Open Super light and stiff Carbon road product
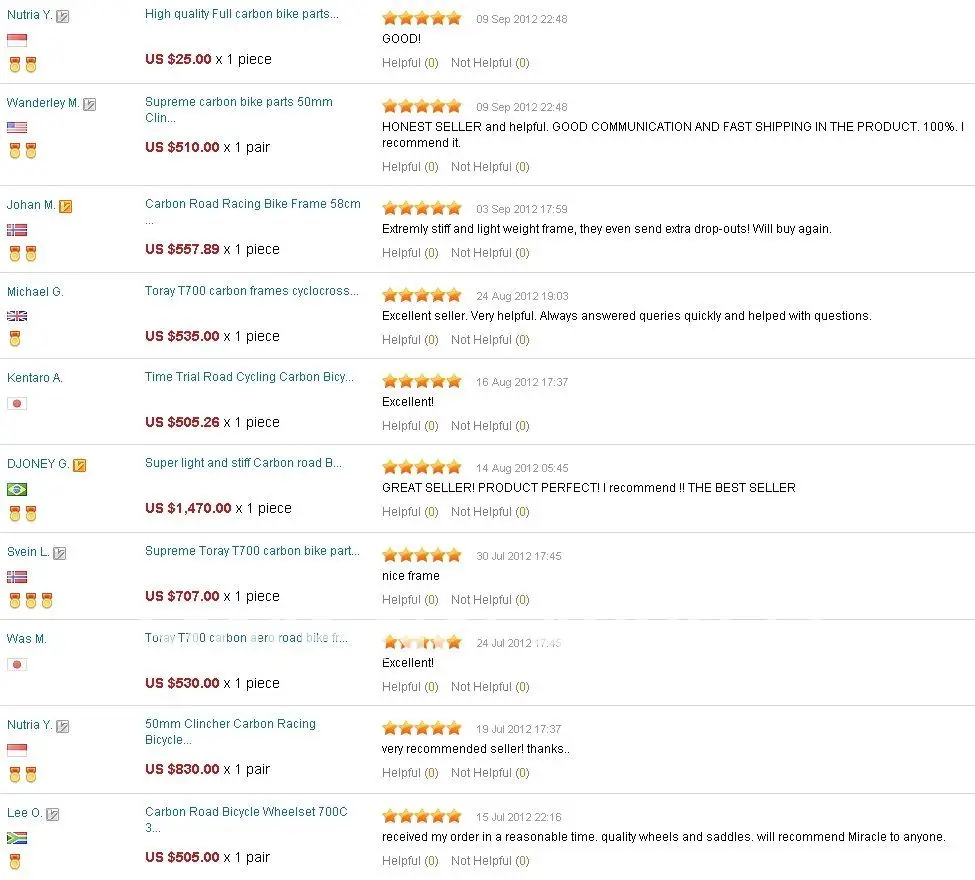 point(243,462)
